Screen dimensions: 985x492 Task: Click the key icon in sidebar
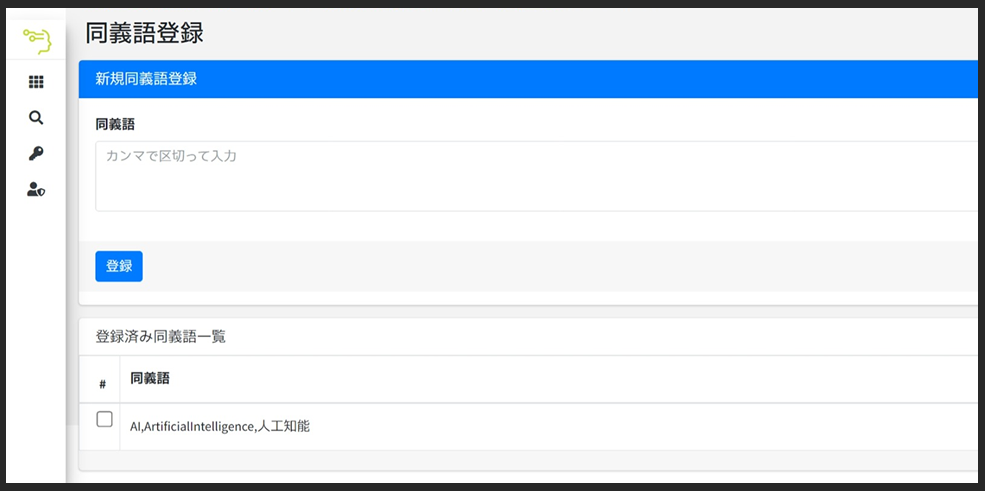coord(36,153)
